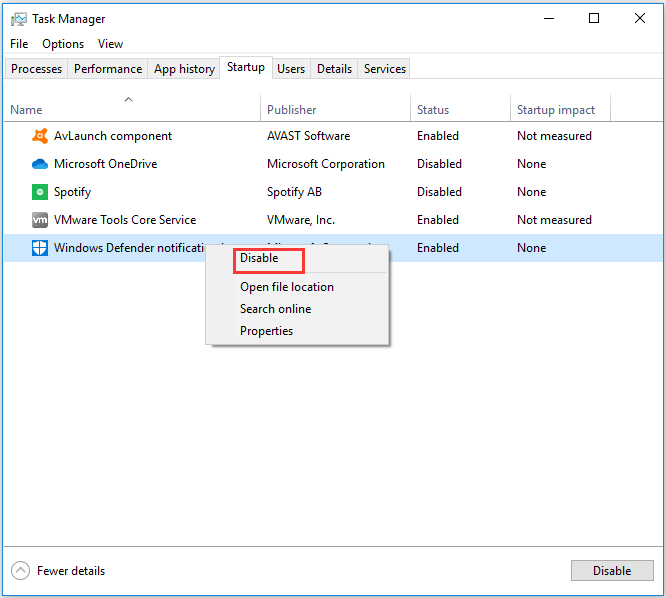Choose Disable in the context menu
666x598 pixels.
[x=259, y=258]
